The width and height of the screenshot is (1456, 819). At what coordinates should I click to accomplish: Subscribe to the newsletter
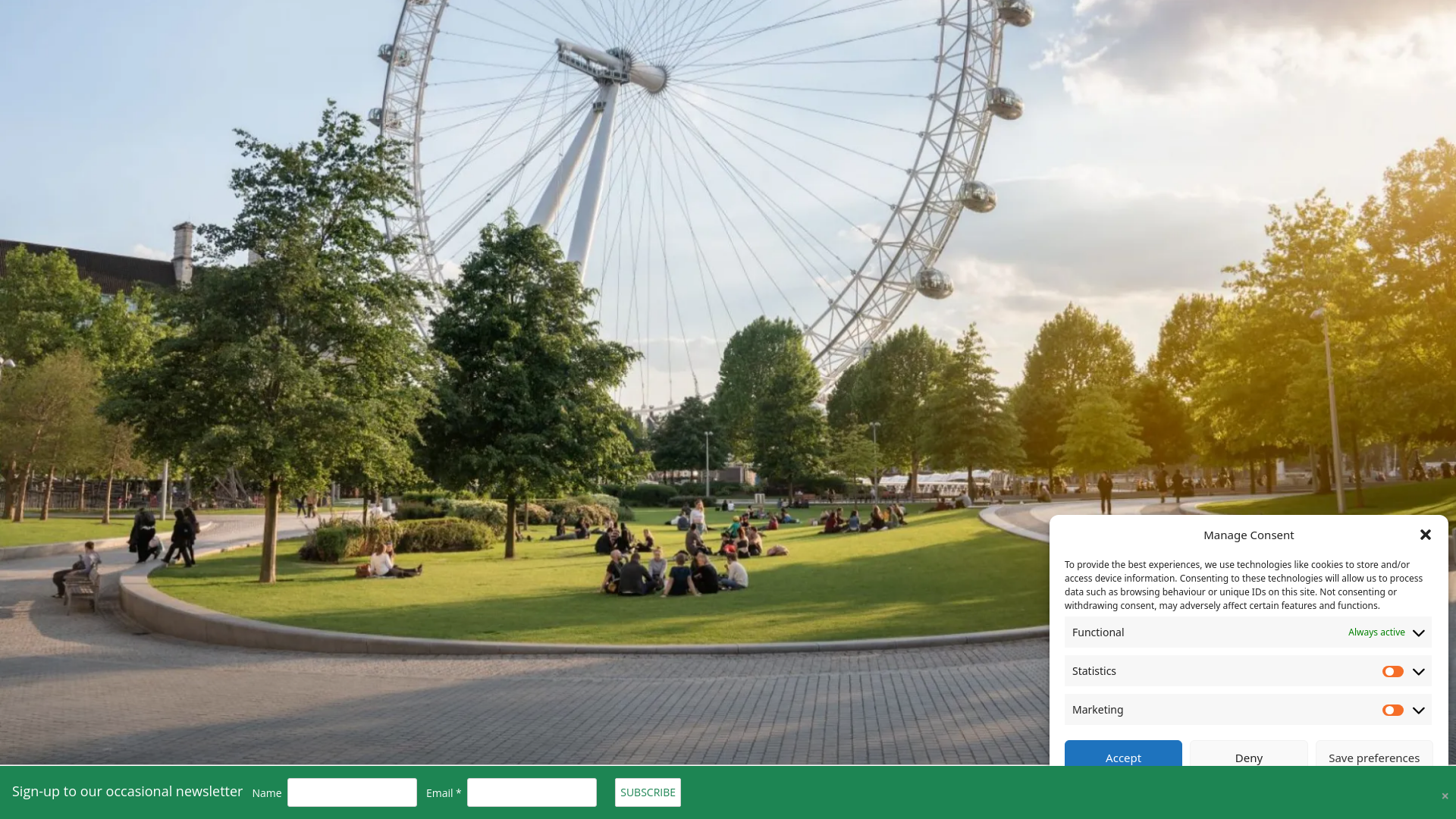[648, 792]
